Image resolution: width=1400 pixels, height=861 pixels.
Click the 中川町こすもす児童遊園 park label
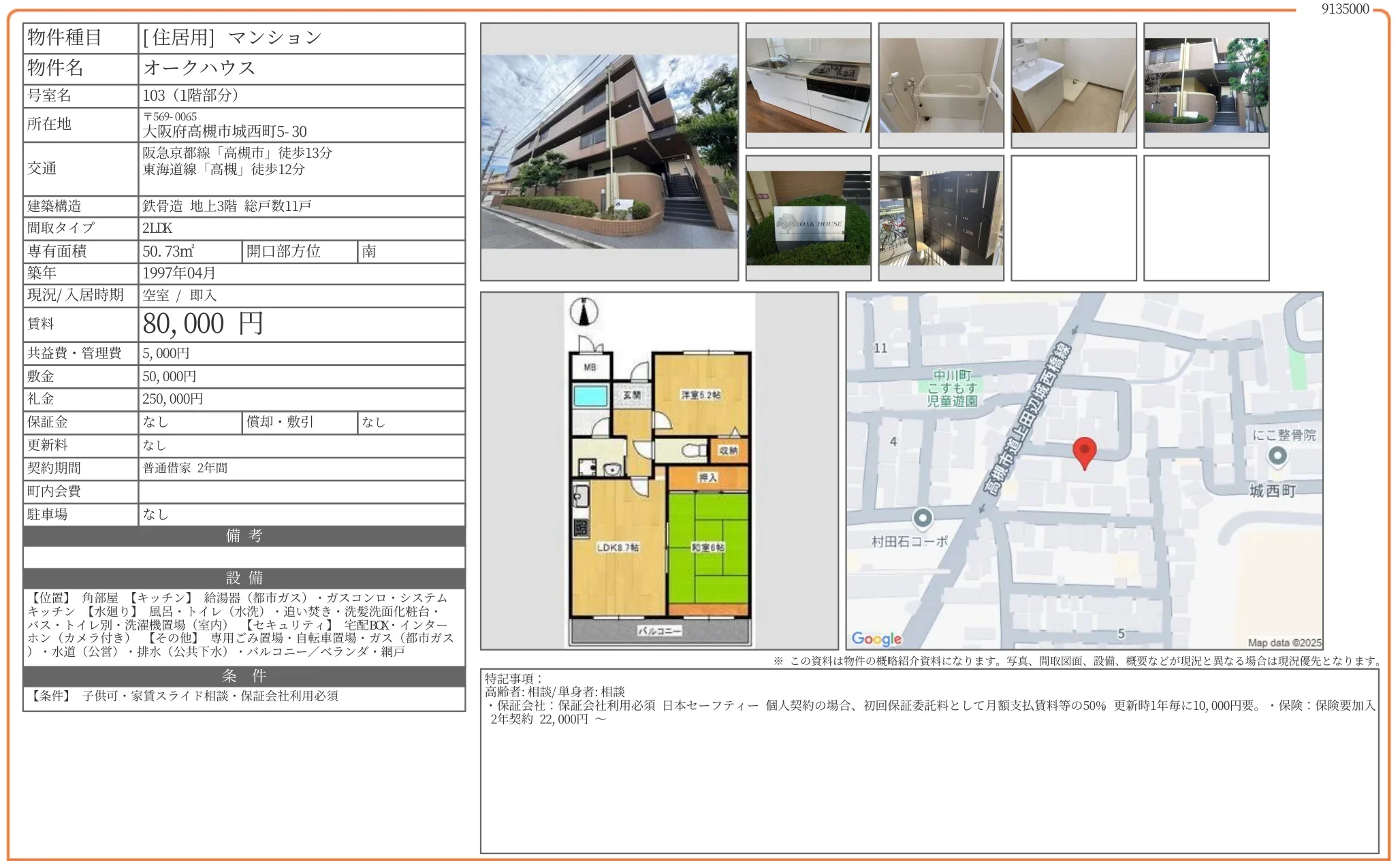click(951, 388)
